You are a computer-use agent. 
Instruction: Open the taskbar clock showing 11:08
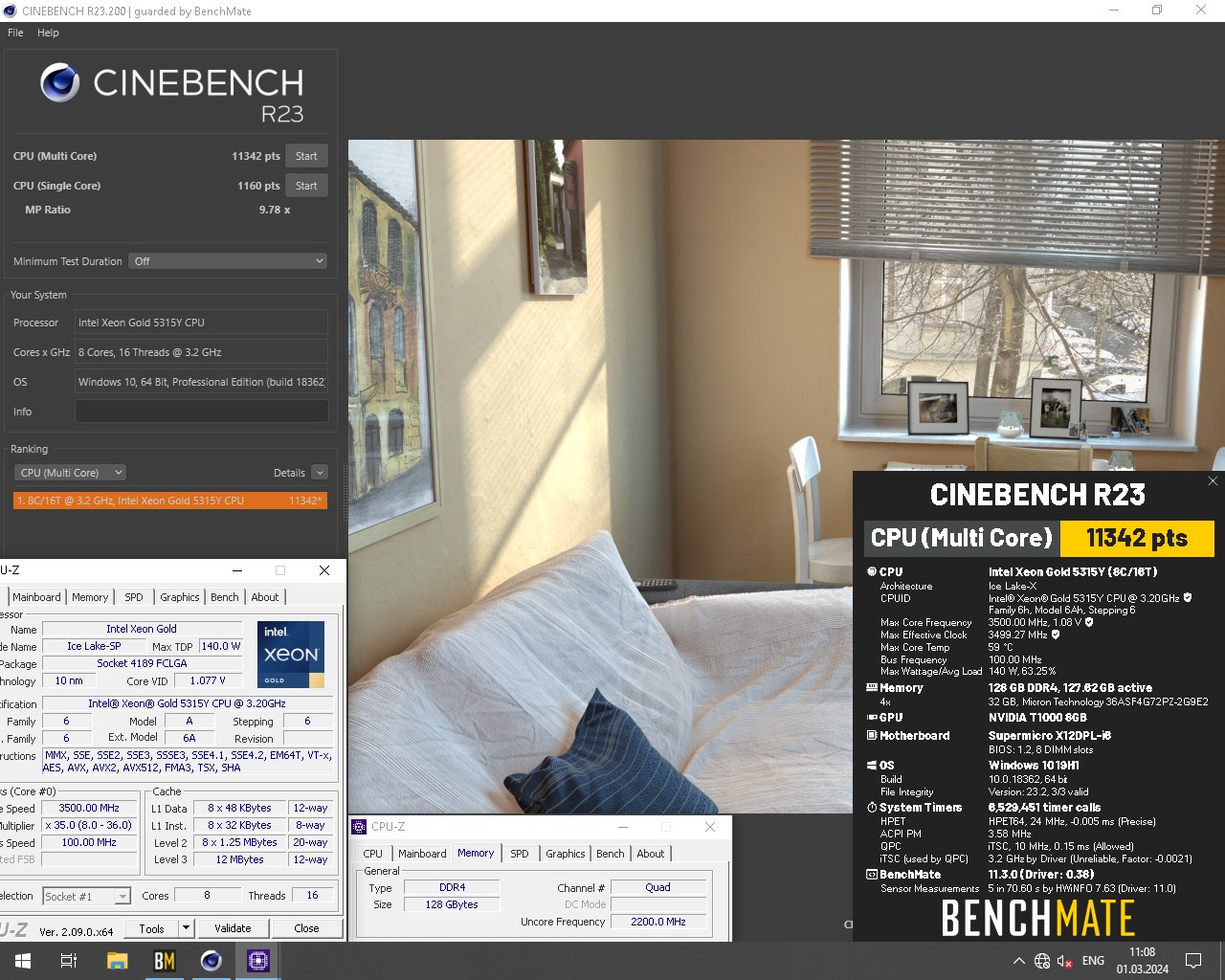pos(1142,961)
